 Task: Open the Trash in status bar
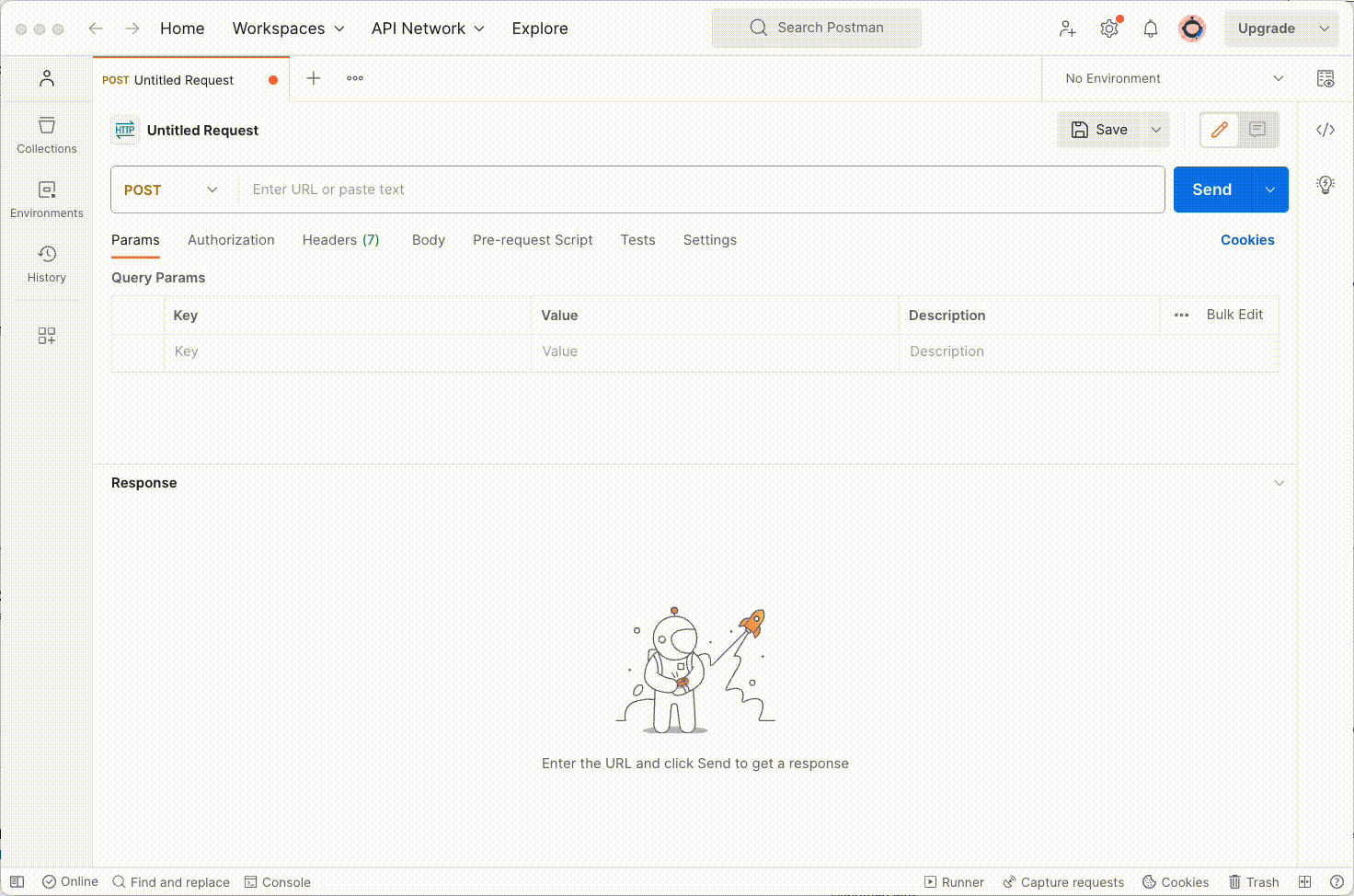1254,882
